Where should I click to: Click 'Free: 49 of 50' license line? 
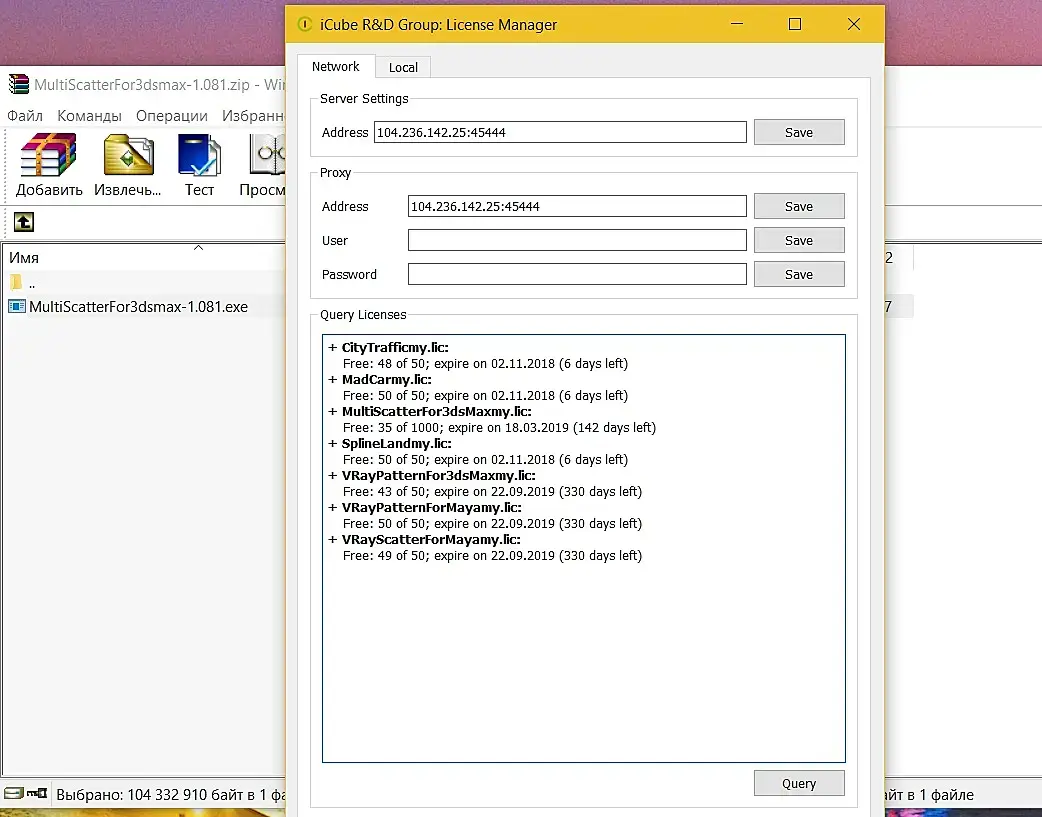(492, 555)
